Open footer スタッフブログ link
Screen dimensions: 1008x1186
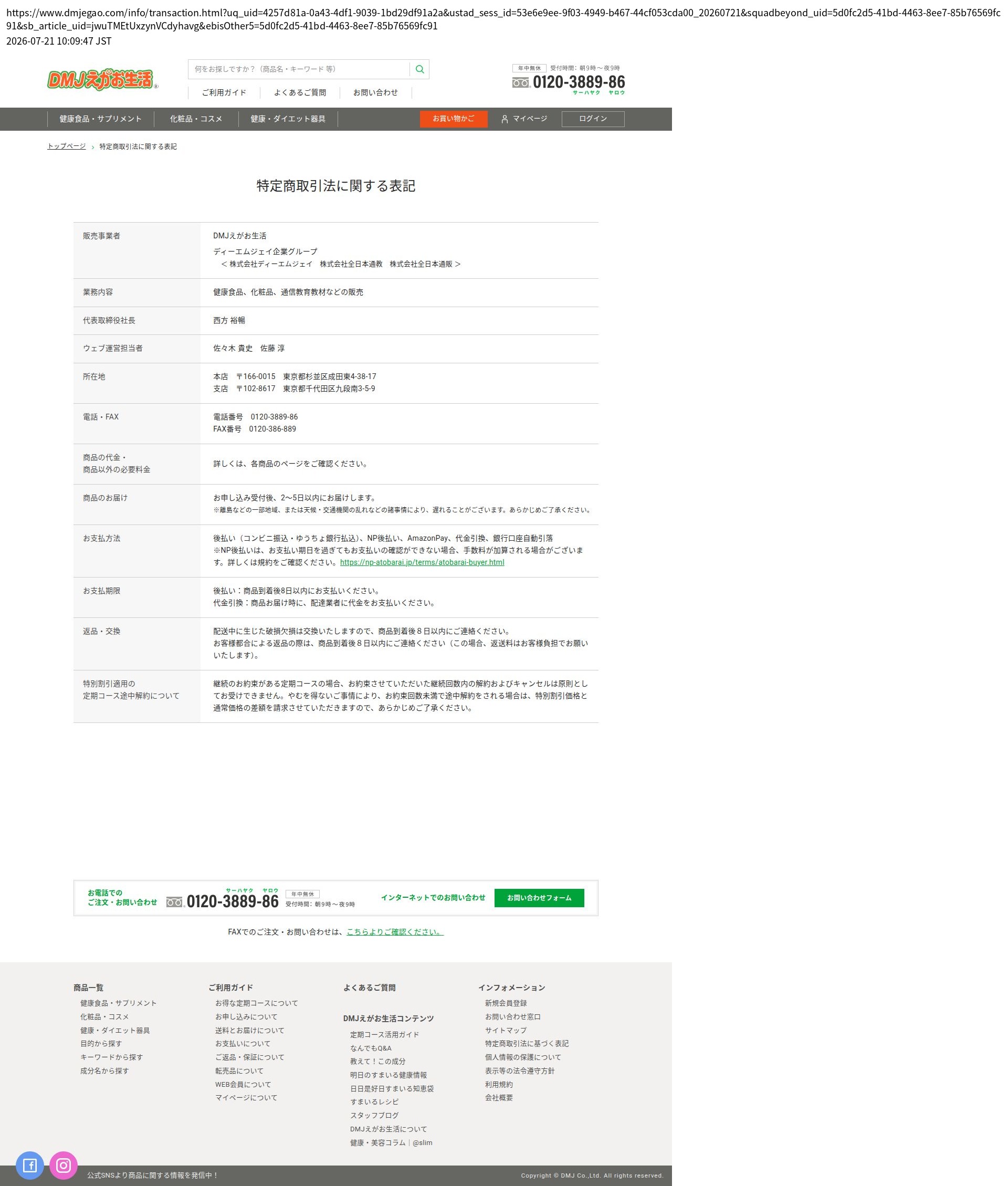point(374,1116)
